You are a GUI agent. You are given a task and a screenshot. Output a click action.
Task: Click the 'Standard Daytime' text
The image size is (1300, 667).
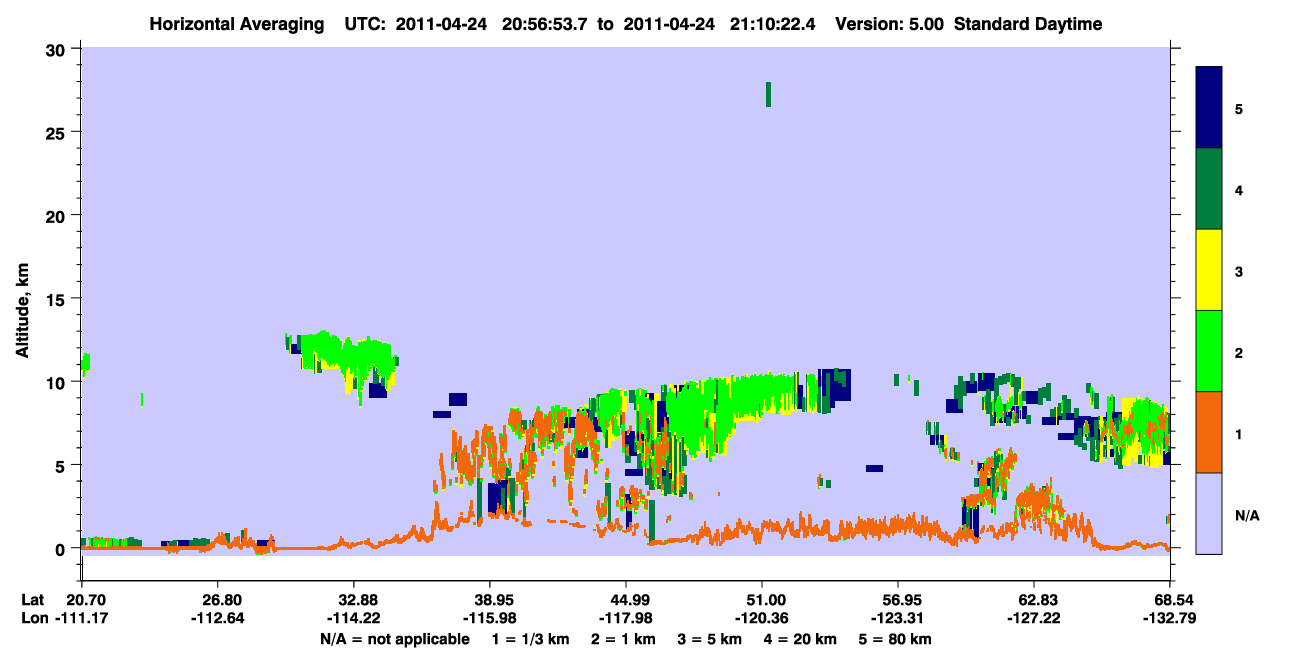[1028, 24]
